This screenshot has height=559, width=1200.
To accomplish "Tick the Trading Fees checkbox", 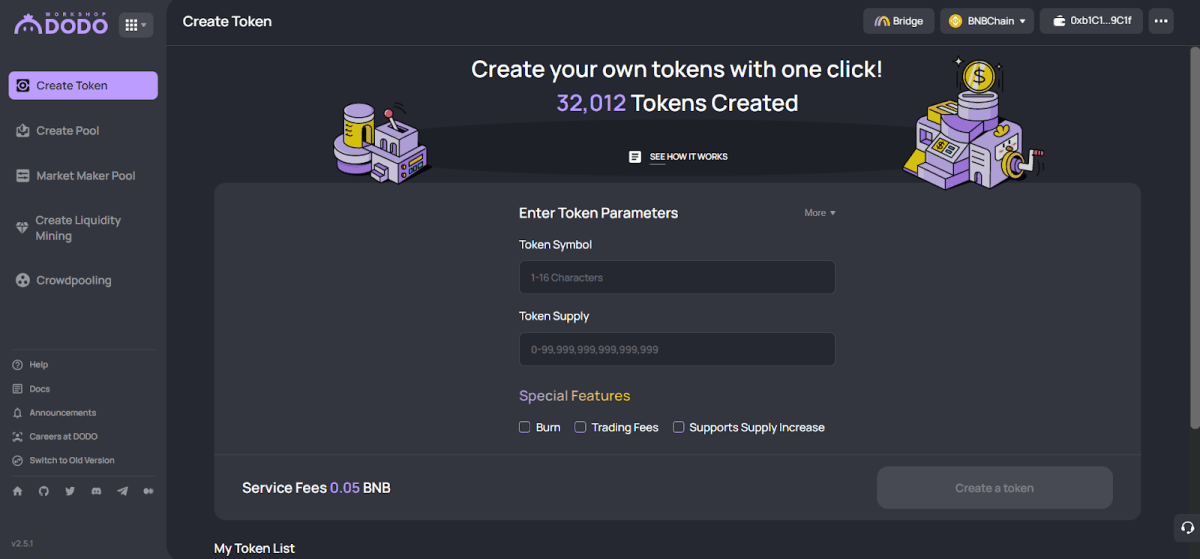I will (580, 427).
